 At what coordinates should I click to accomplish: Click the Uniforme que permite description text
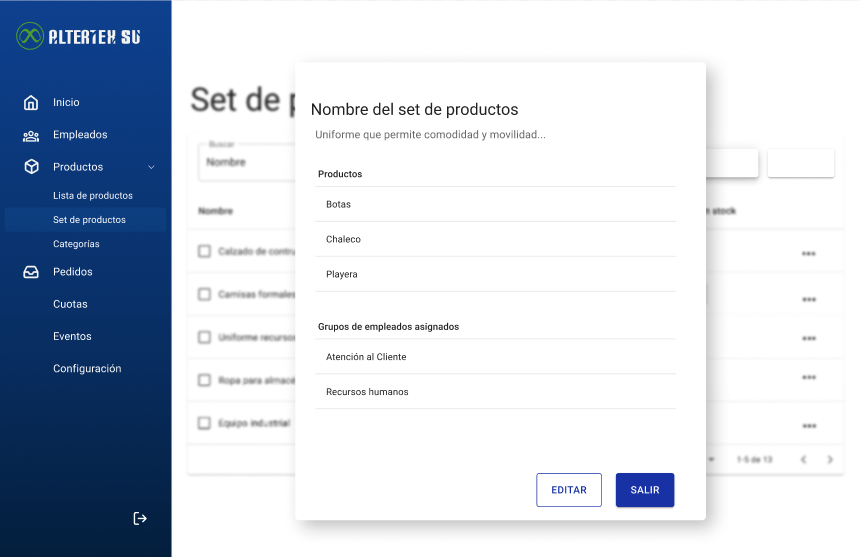pos(430,135)
